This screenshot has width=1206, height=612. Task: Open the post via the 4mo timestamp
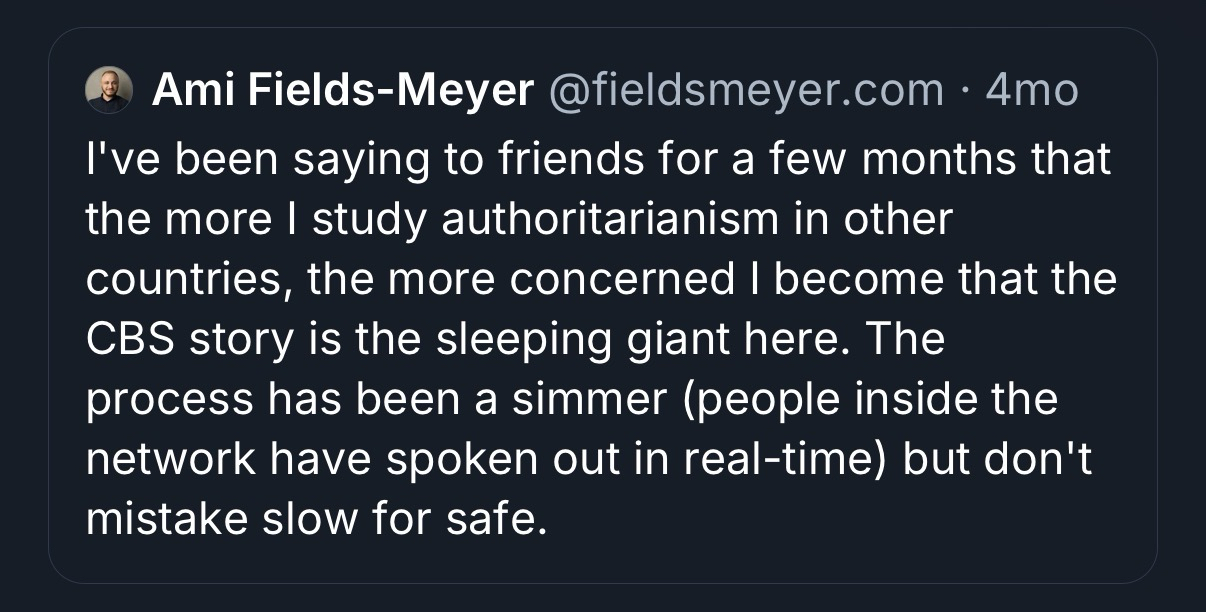tap(1031, 91)
